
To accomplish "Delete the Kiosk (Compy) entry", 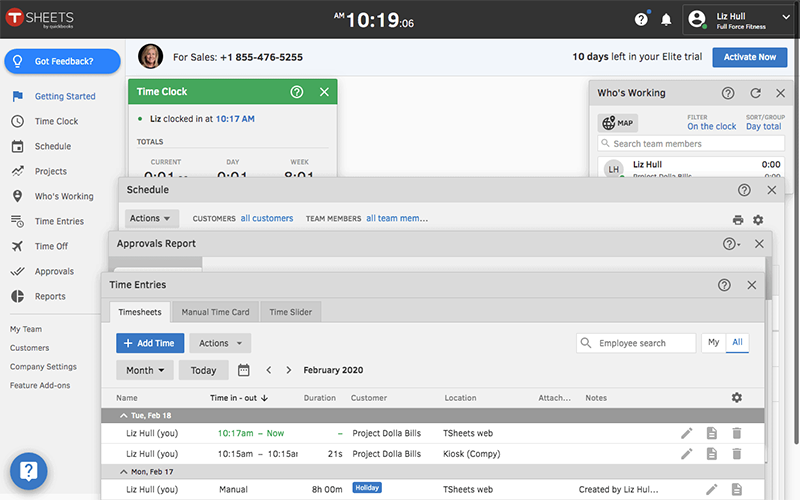I will [x=737, y=454].
